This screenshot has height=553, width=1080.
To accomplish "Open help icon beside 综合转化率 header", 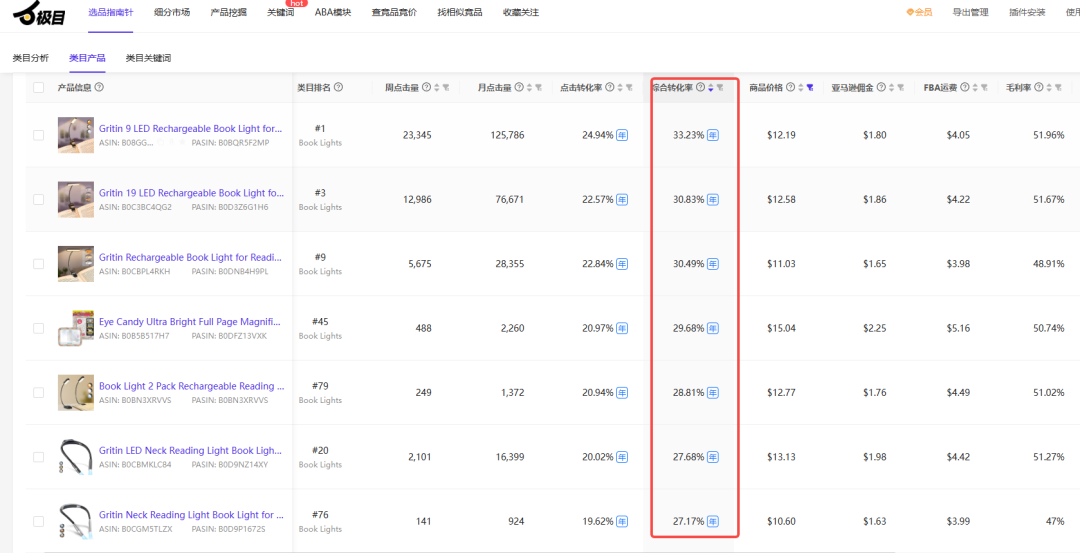I will click(700, 87).
